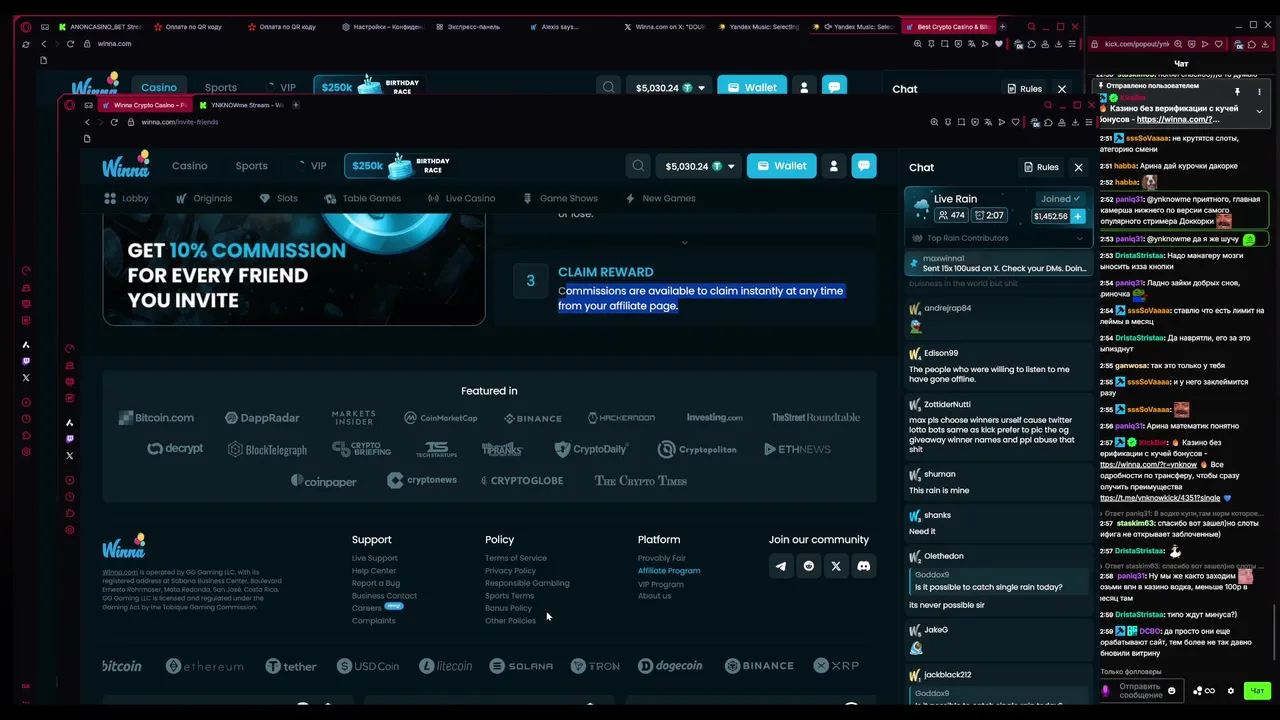This screenshot has width=1280, height=720.
Task: Reload the winna.com/invite-friends page
Action: (114, 122)
